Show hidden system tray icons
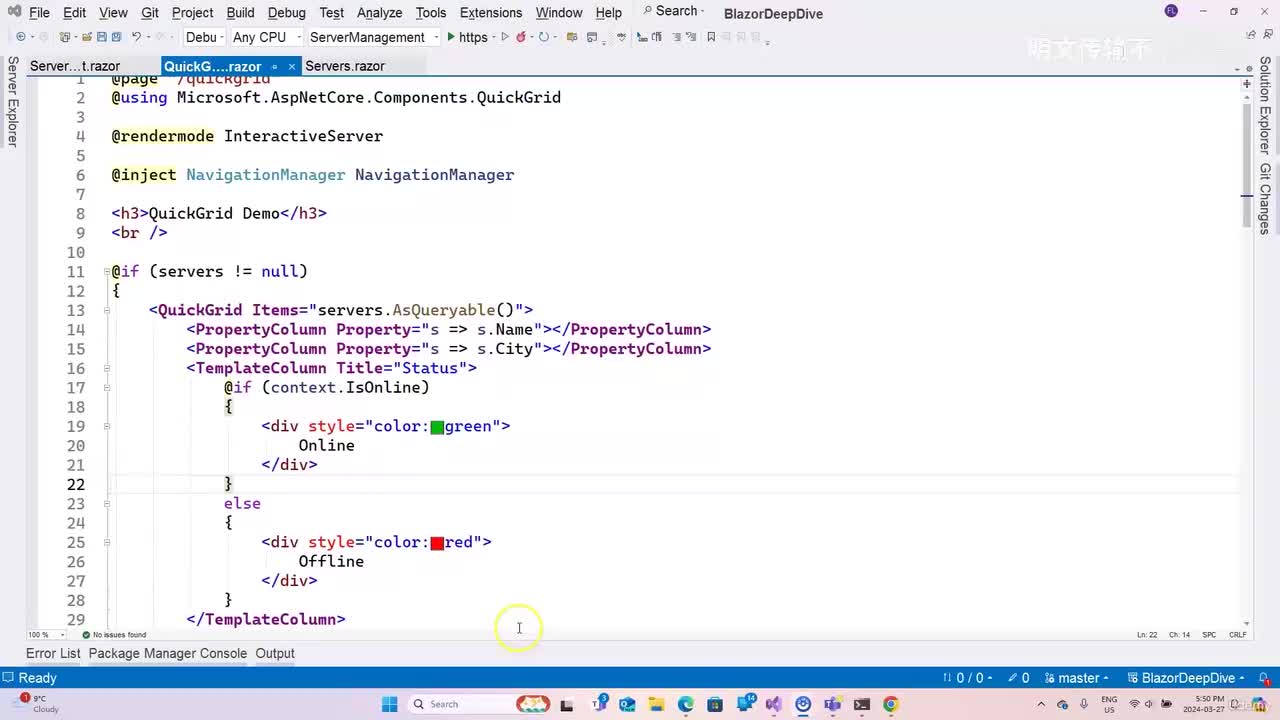 [x=1042, y=704]
